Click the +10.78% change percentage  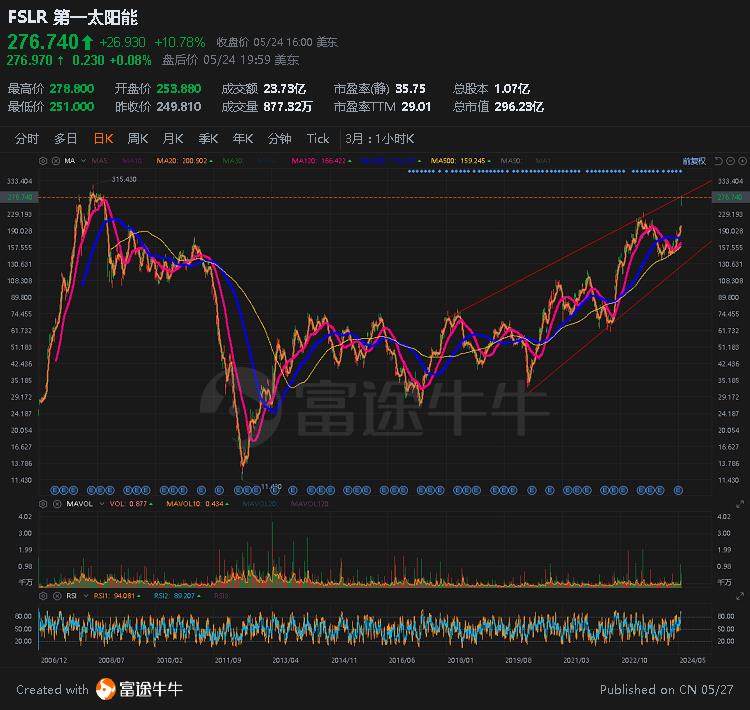tap(180, 43)
